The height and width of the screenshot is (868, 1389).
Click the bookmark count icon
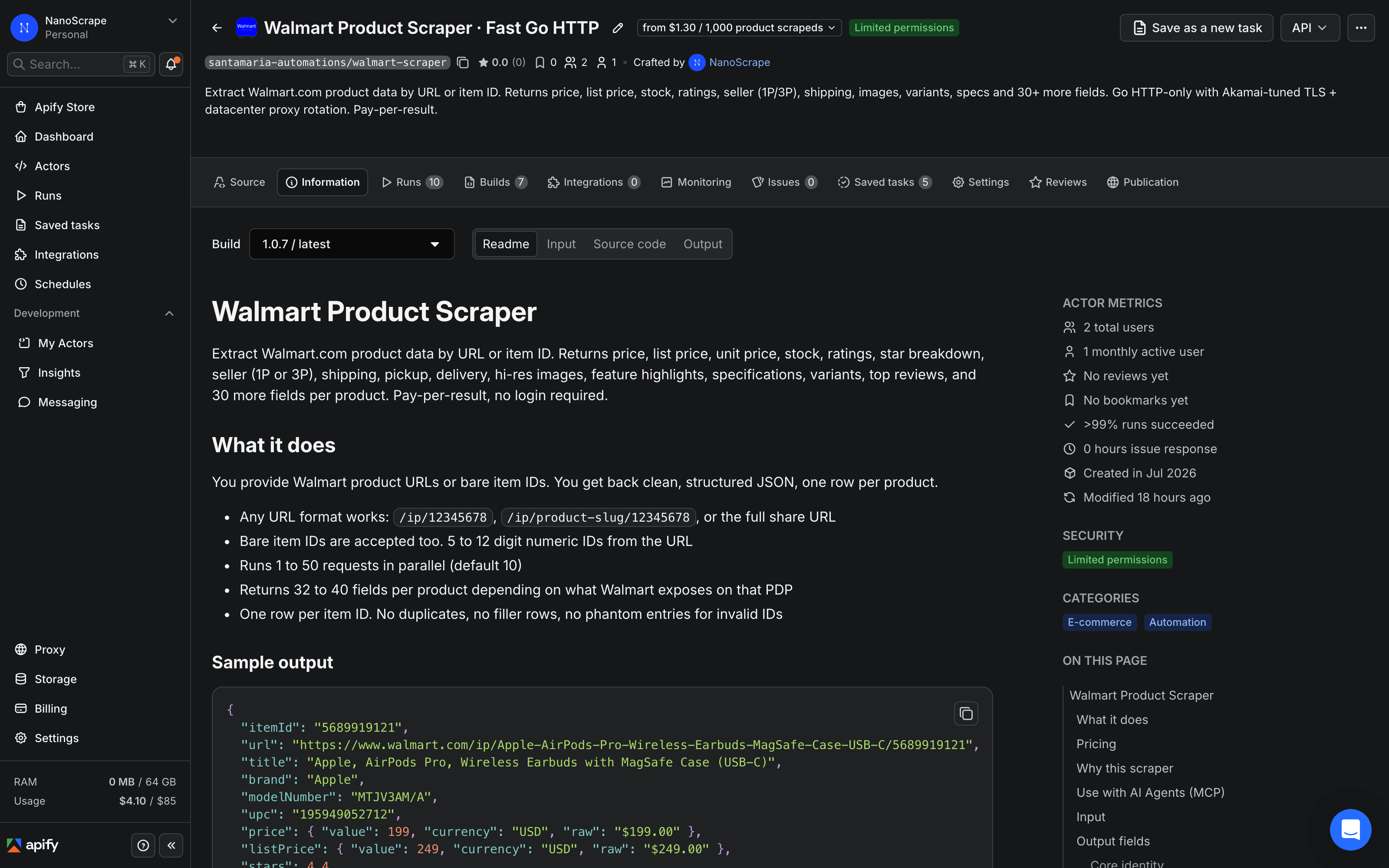540,62
